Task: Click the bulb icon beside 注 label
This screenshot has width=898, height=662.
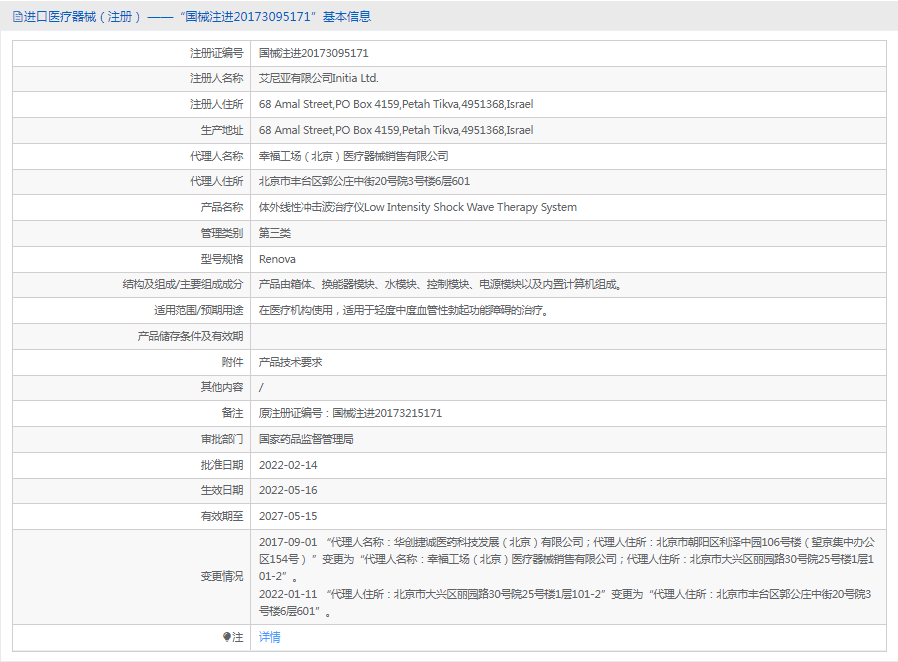Action: coord(227,637)
